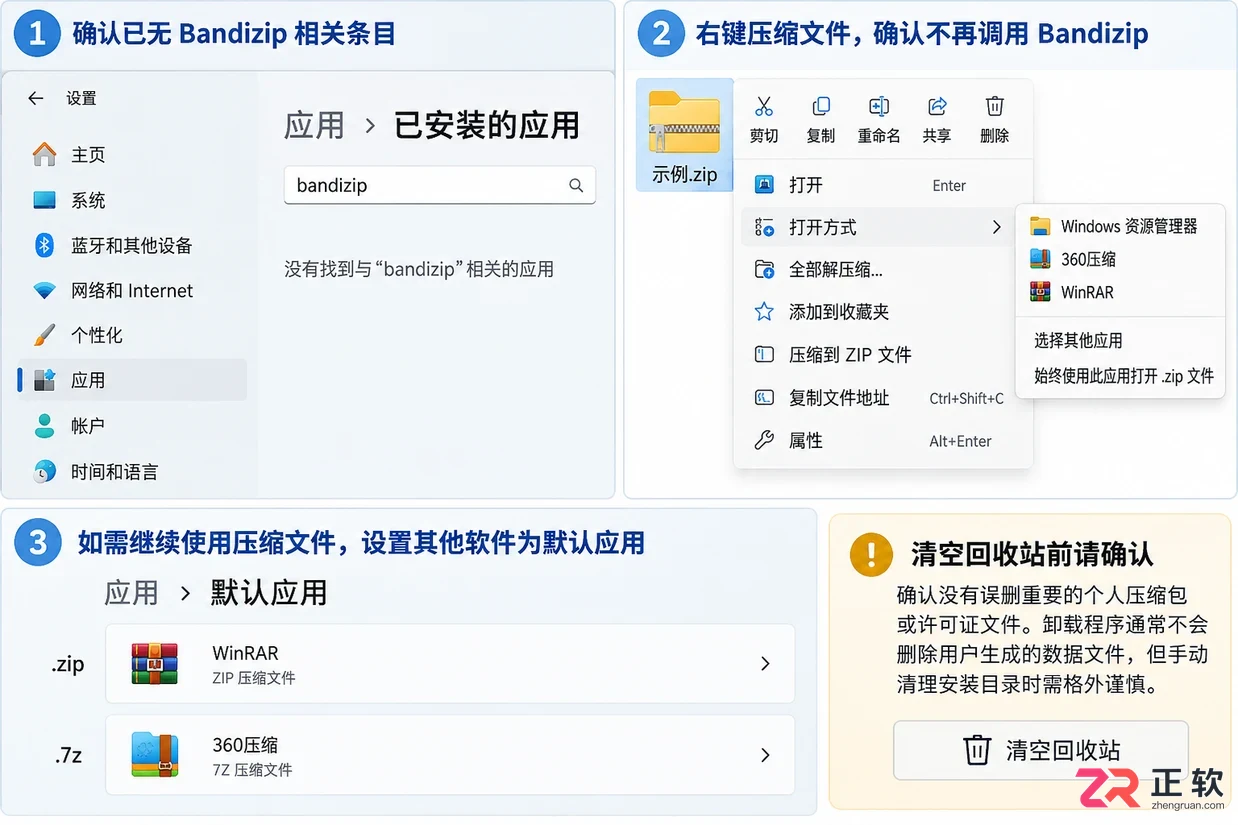Select the 应用 apps icon
The image size is (1238, 825).
coord(44,380)
